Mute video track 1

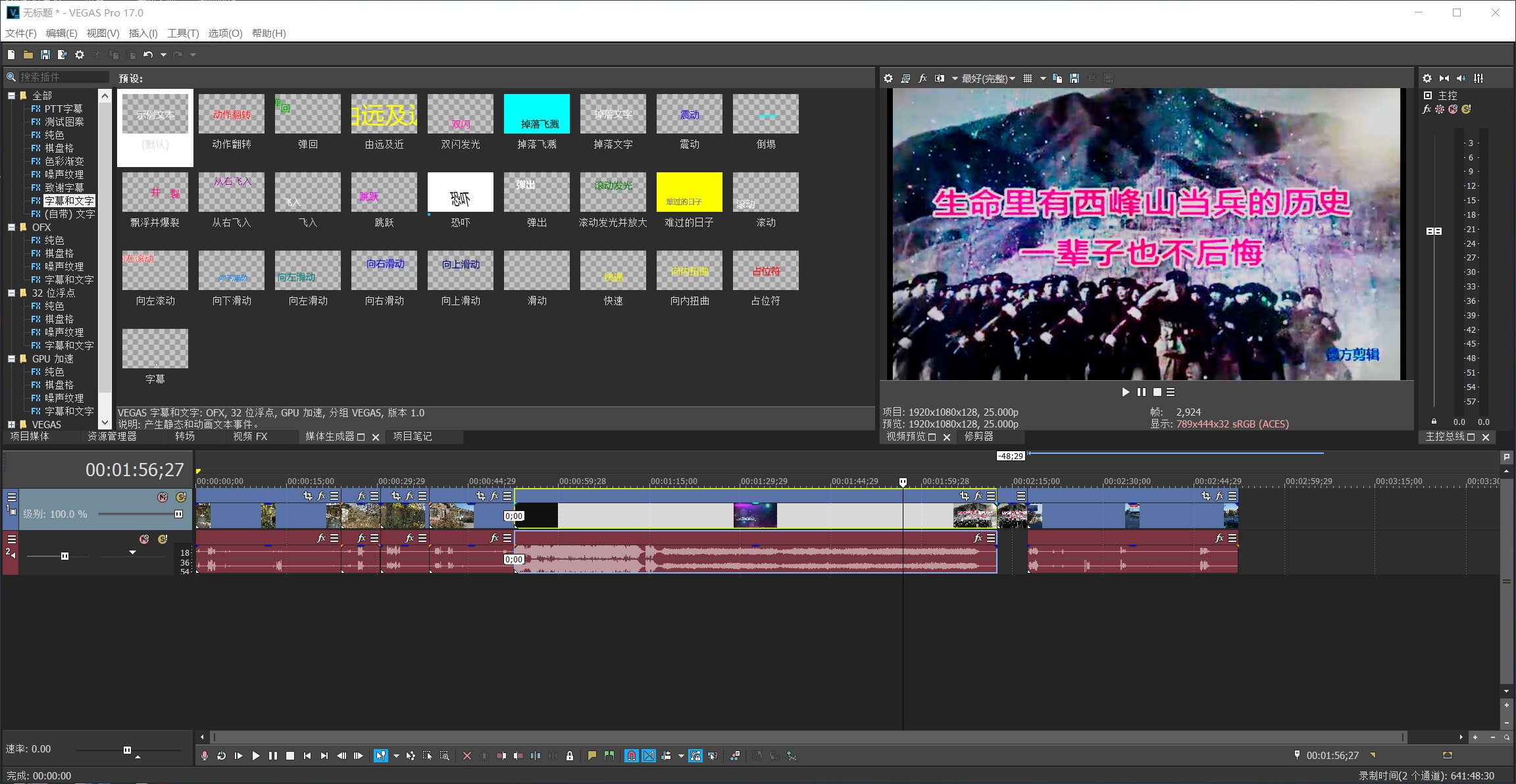click(163, 497)
